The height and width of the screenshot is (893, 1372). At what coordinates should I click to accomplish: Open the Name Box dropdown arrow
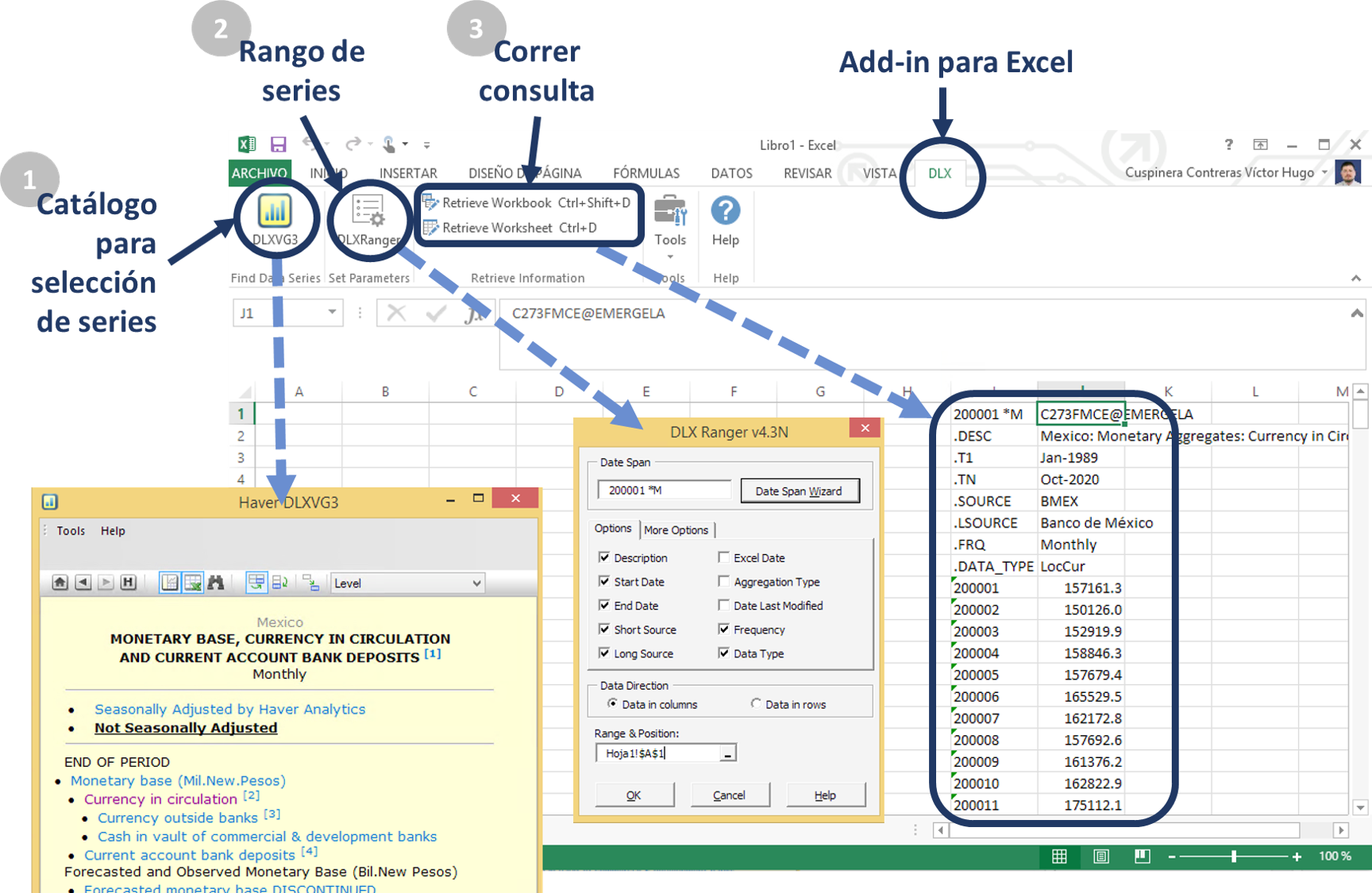pos(332,313)
